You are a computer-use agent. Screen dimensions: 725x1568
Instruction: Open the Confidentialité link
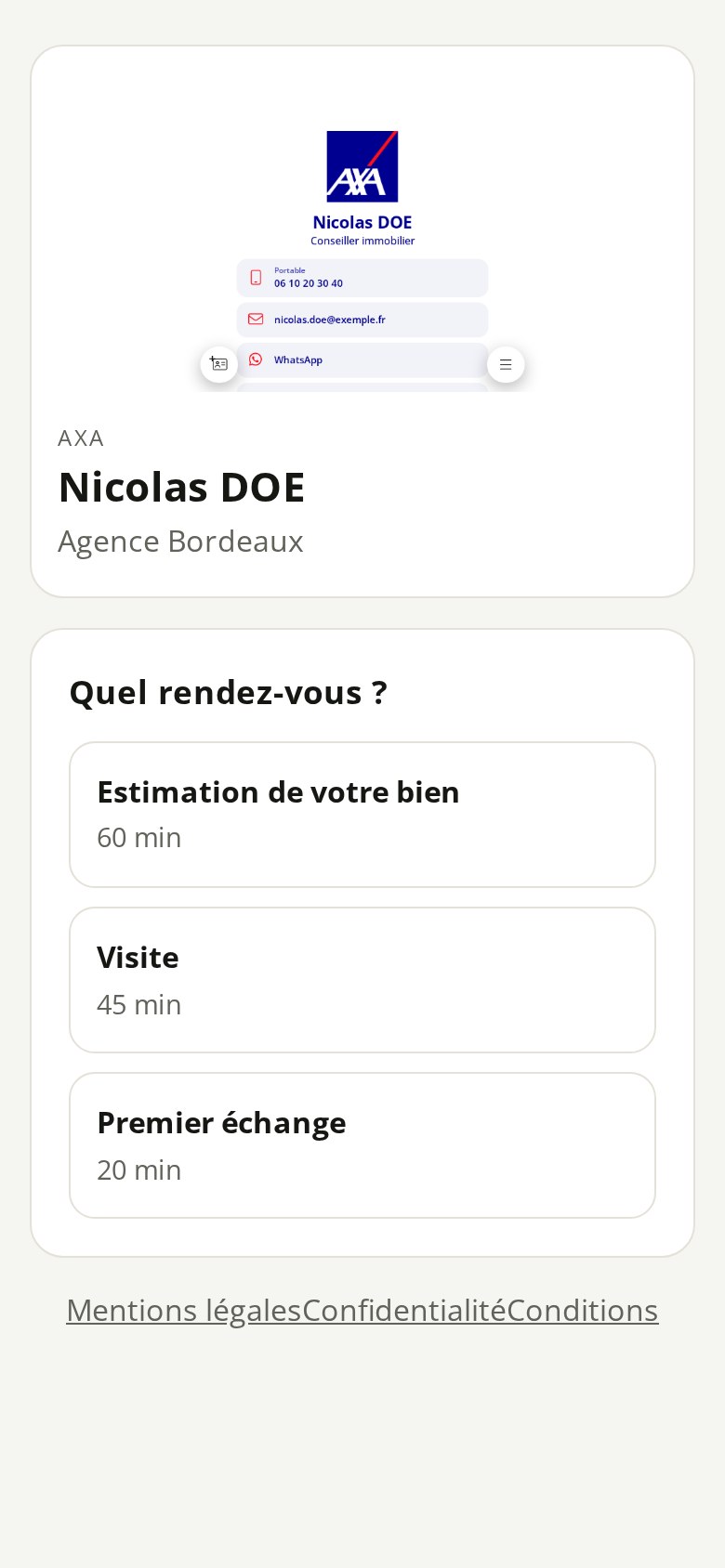click(404, 1311)
